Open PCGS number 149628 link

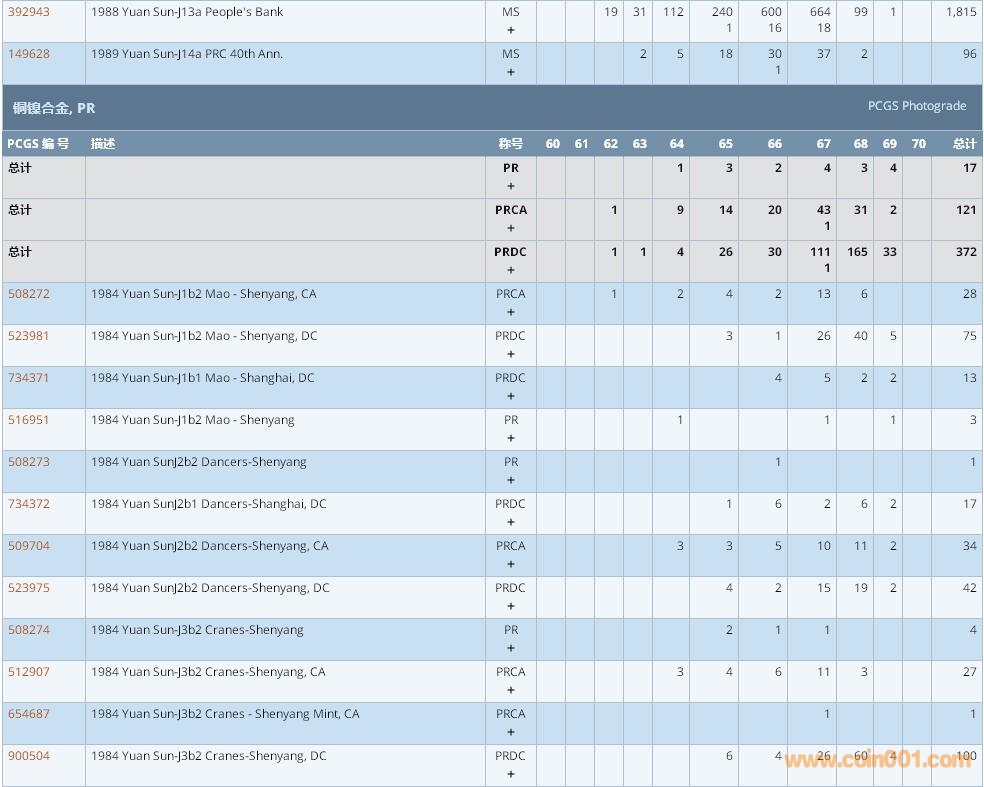point(29,54)
